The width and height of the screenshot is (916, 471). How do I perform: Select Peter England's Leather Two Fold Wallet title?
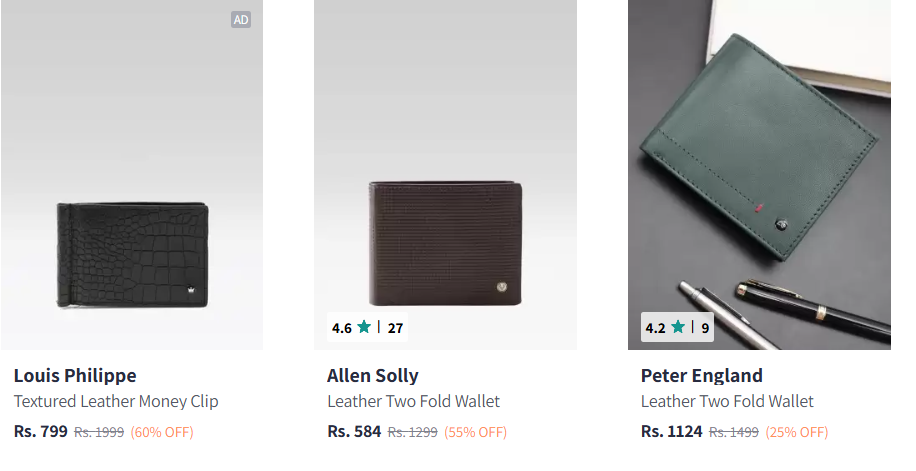coord(727,402)
